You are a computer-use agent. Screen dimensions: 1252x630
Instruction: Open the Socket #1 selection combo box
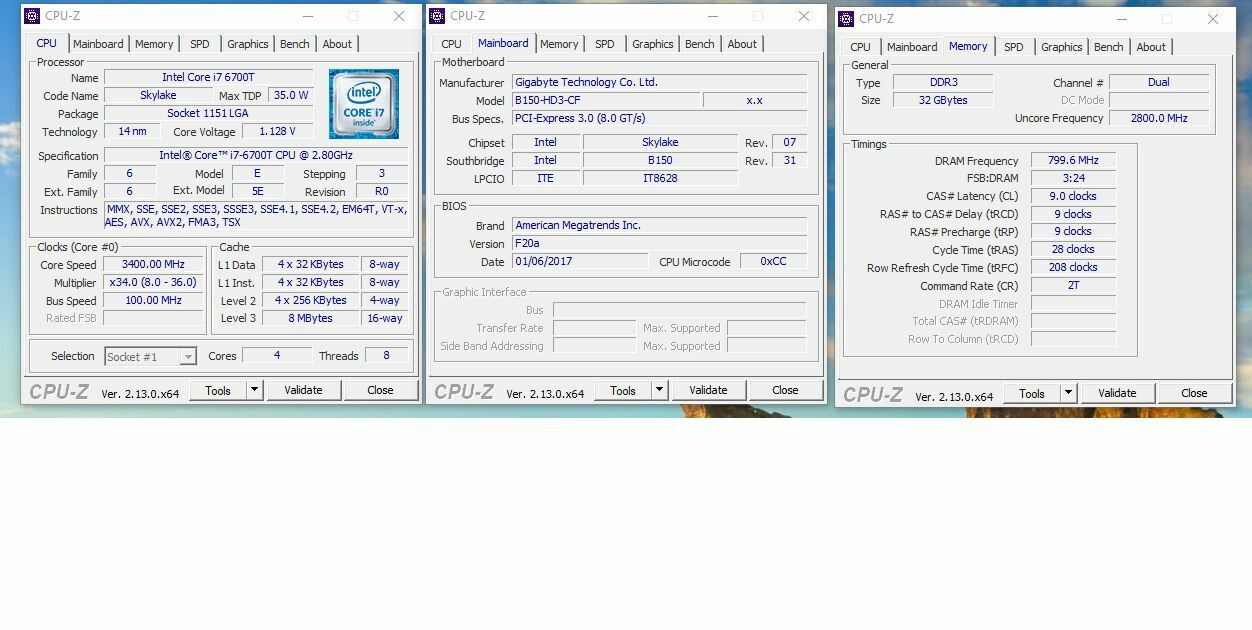click(150, 357)
